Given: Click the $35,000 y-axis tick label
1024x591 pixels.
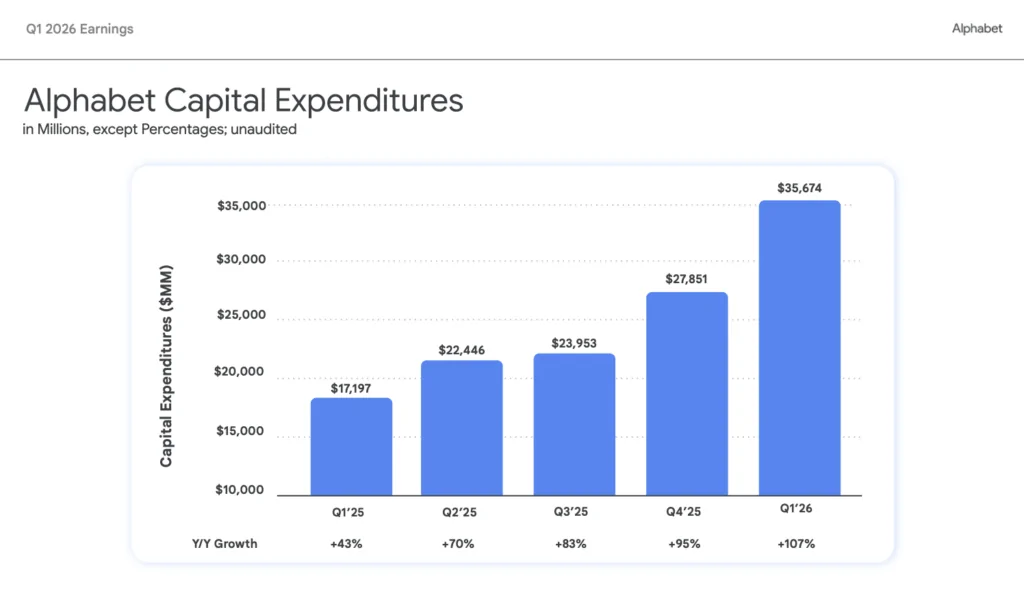Looking at the screenshot, I should tap(242, 206).
